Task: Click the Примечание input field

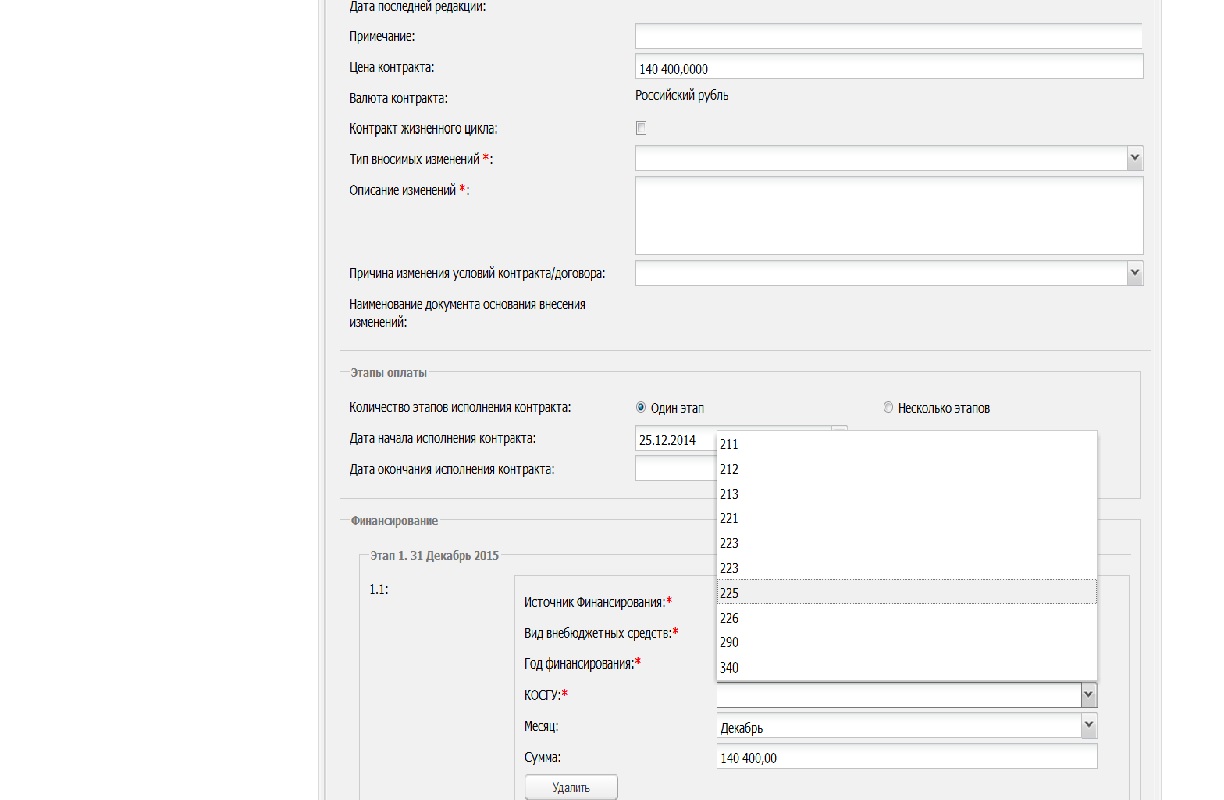Action: click(889, 36)
